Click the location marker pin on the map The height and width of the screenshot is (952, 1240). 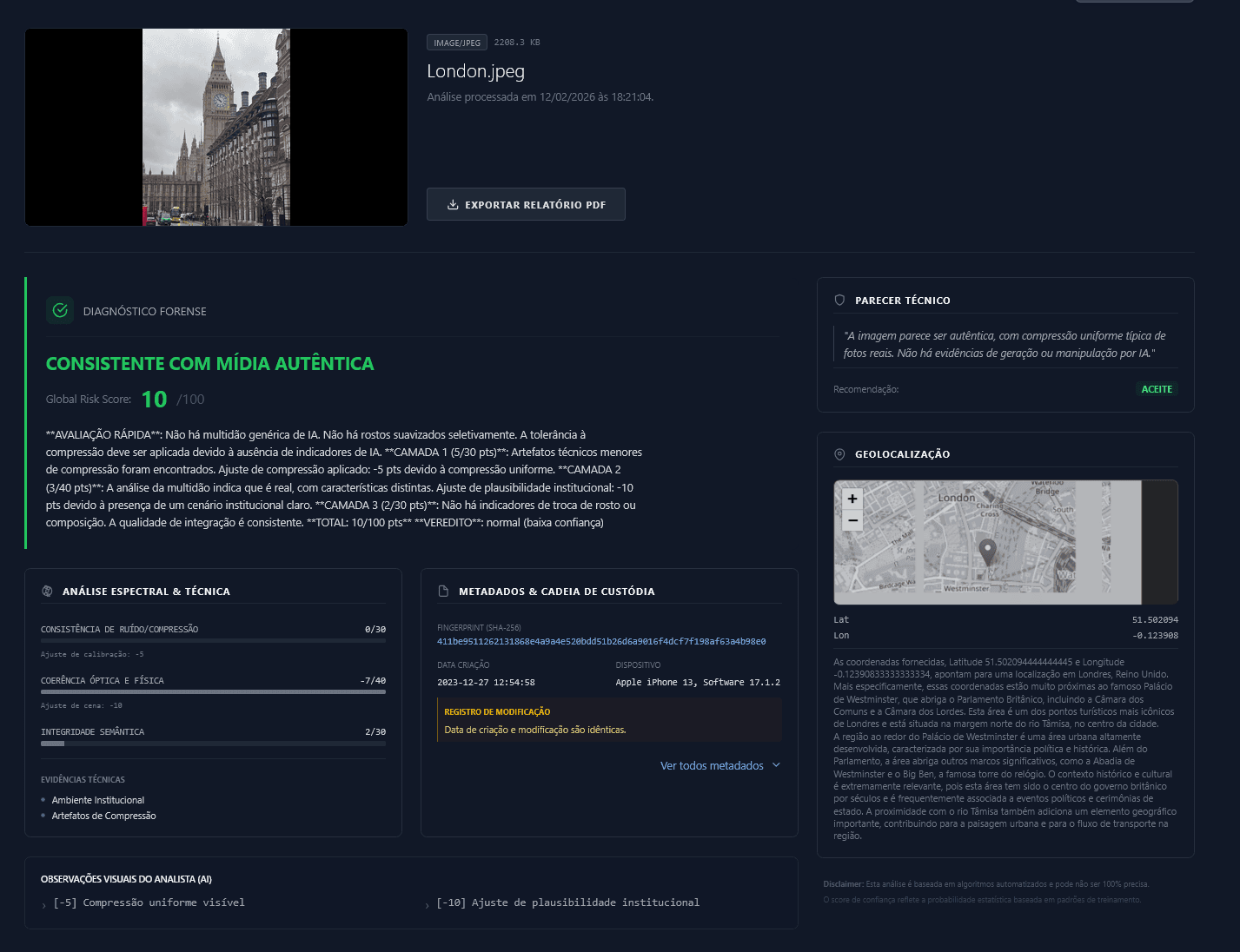coord(987,551)
